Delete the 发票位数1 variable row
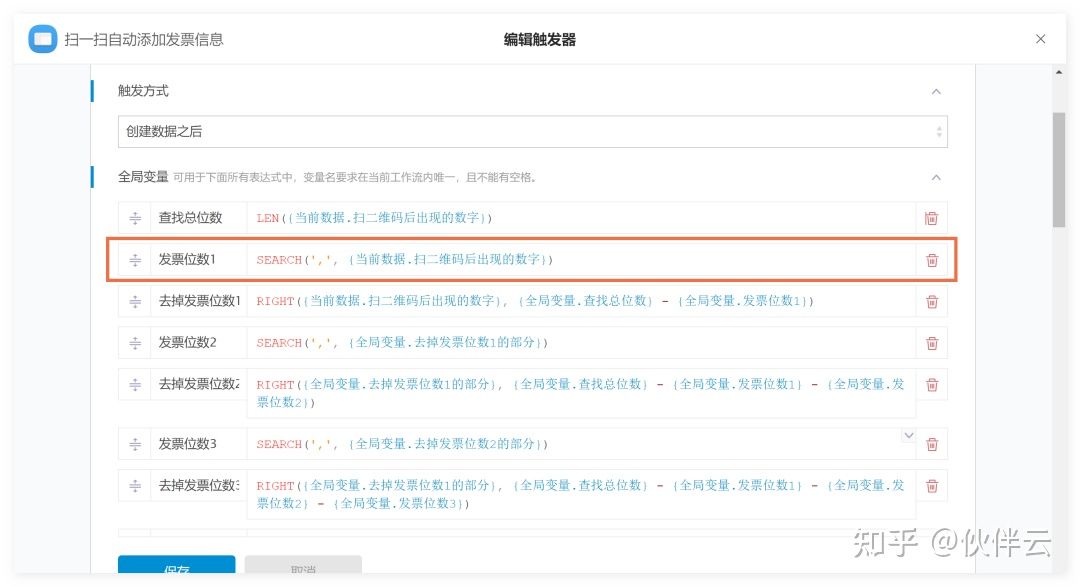This screenshot has height=587, width=1080. (932, 260)
